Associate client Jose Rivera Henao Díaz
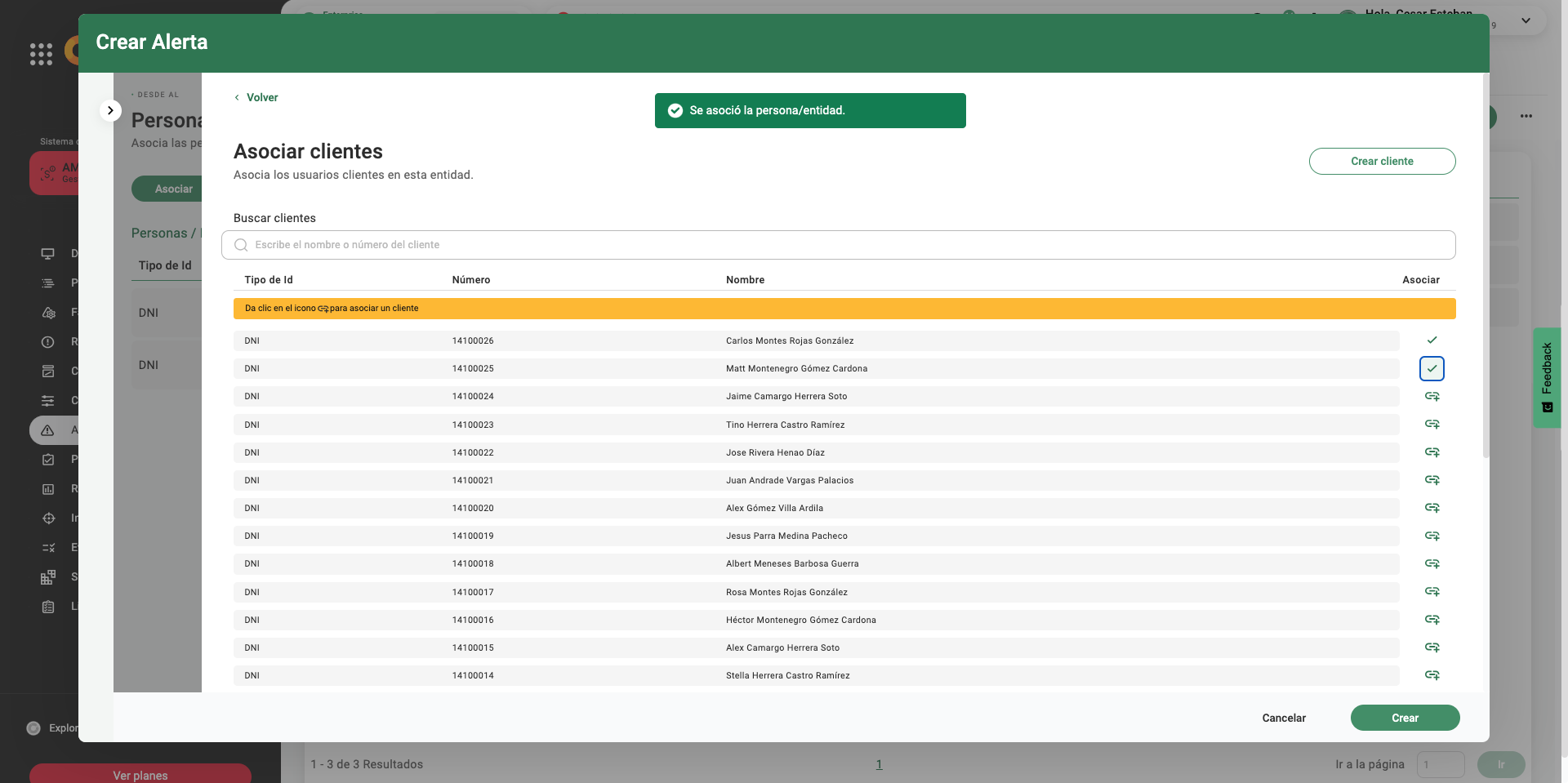 (x=1432, y=452)
